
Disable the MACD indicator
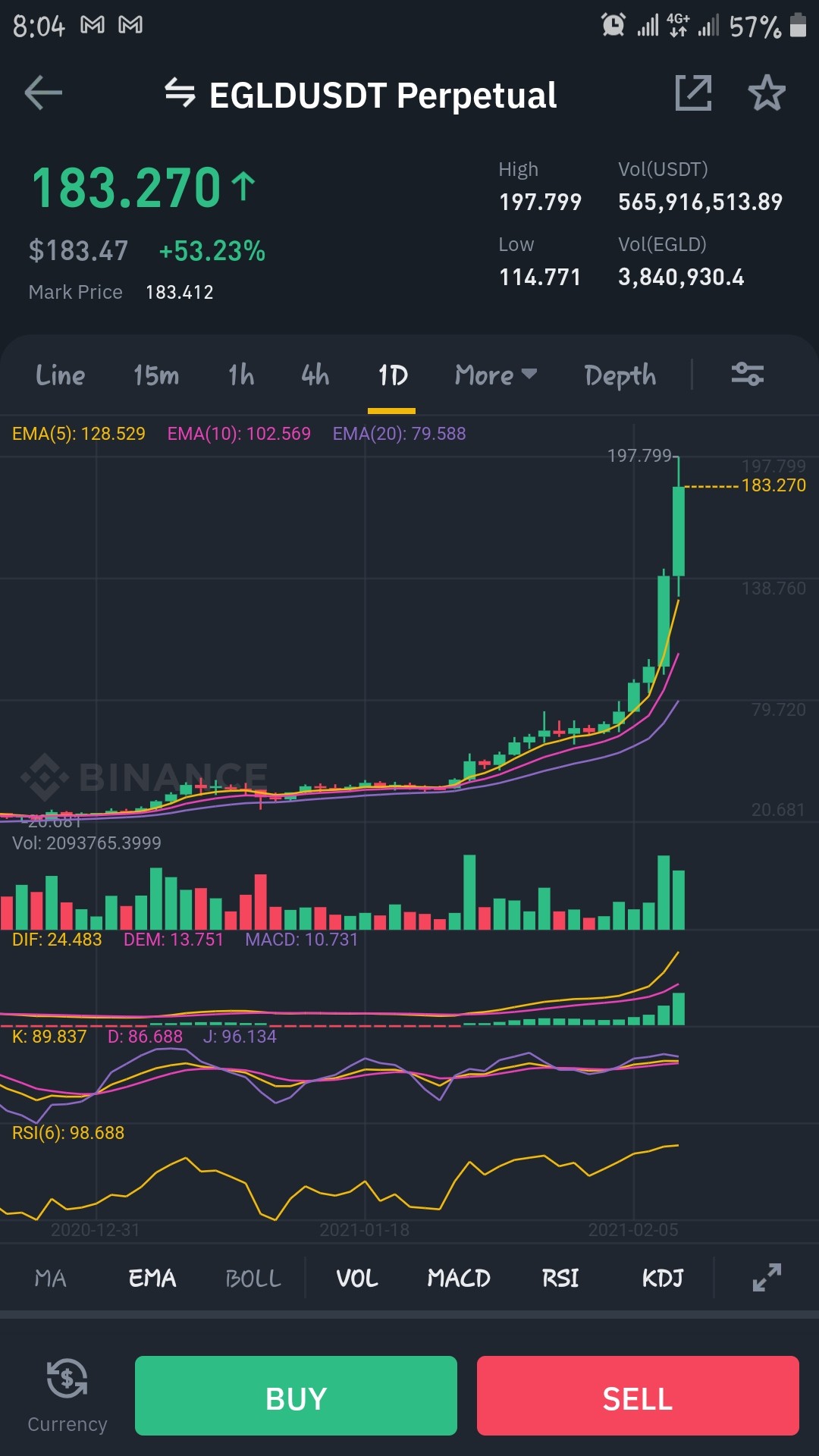click(459, 1279)
